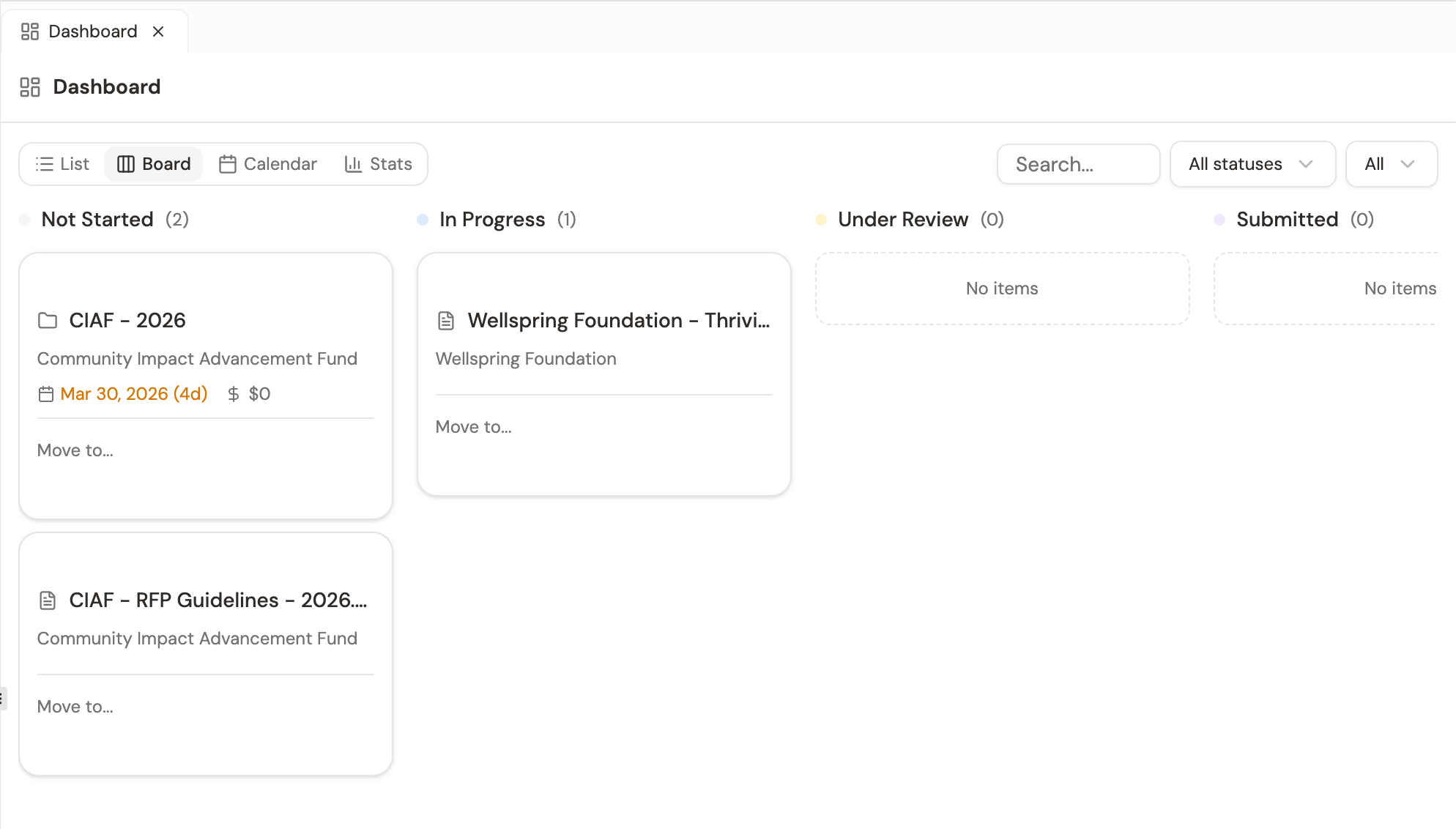The image size is (1456, 829).
Task: Select the Dashboard tab
Action: pyautogui.click(x=92, y=31)
